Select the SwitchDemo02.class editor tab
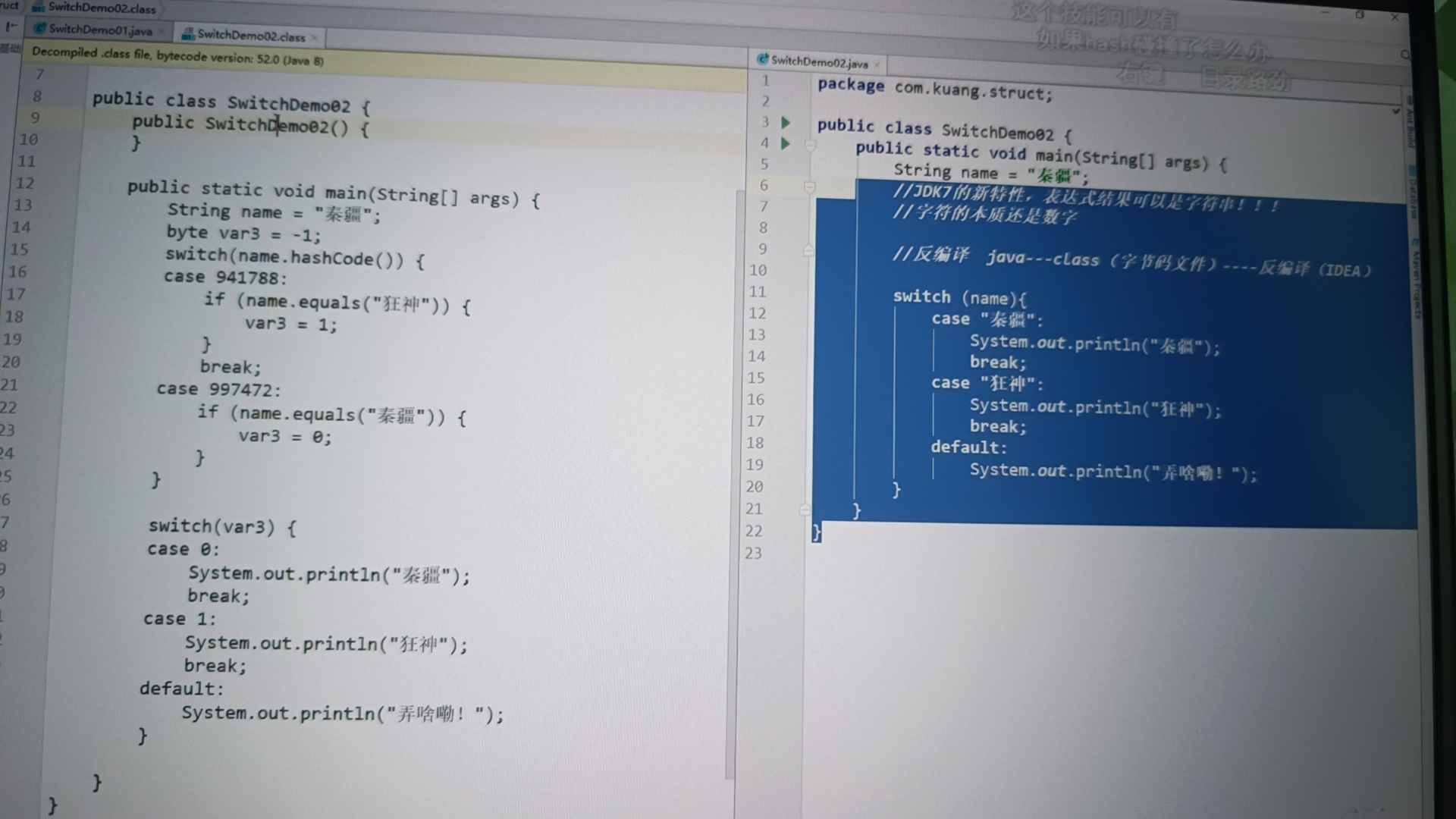The height and width of the screenshot is (819, 1456). (250, 36)
